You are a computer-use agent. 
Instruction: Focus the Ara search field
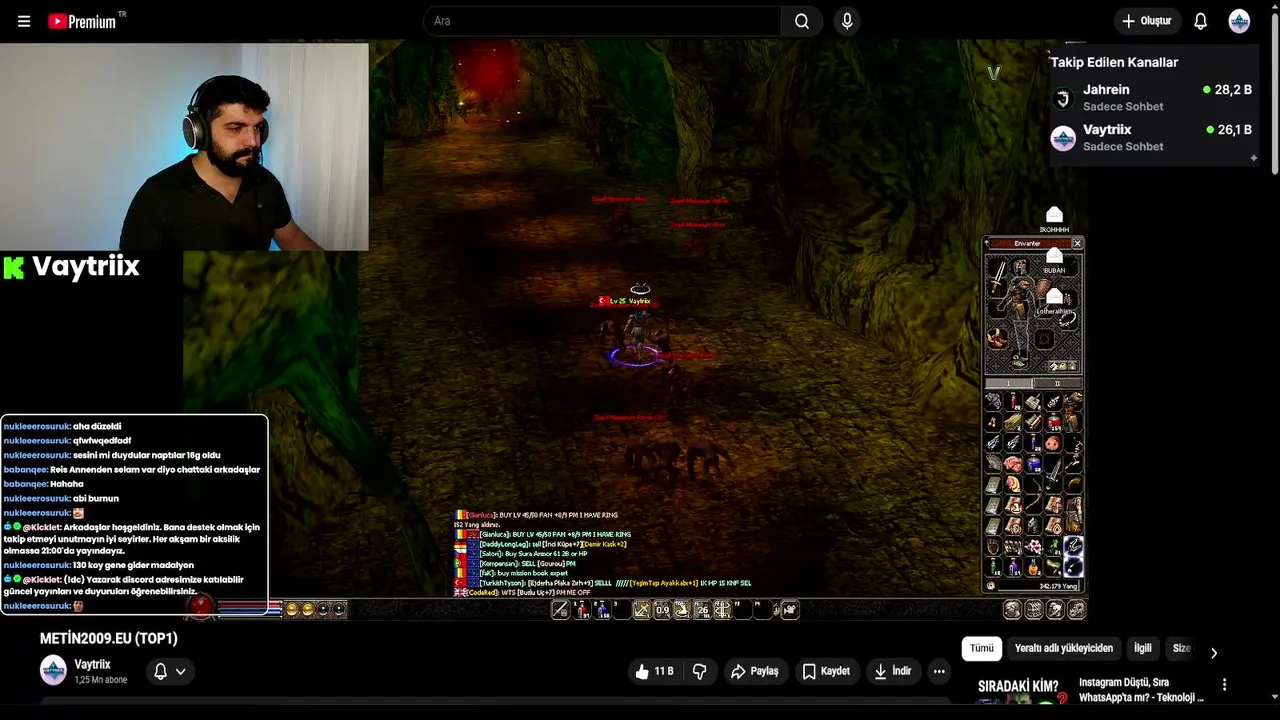click(x=602, y=21)
